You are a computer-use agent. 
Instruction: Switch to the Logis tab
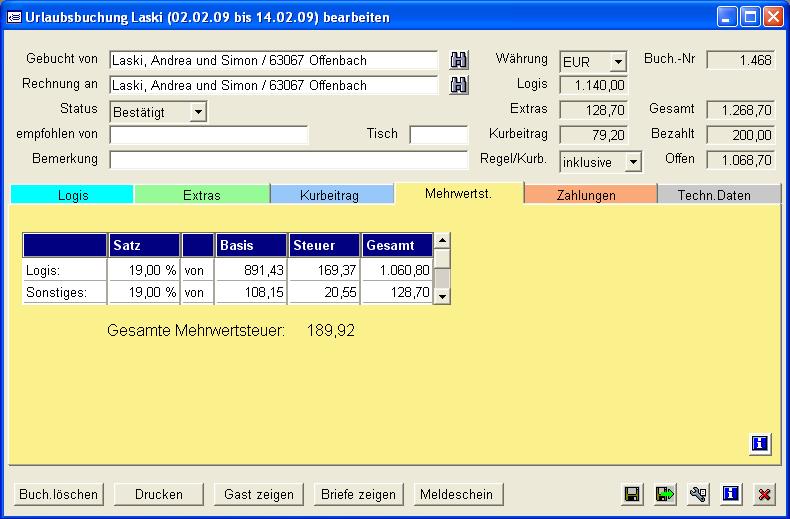[x=72, y=195]
